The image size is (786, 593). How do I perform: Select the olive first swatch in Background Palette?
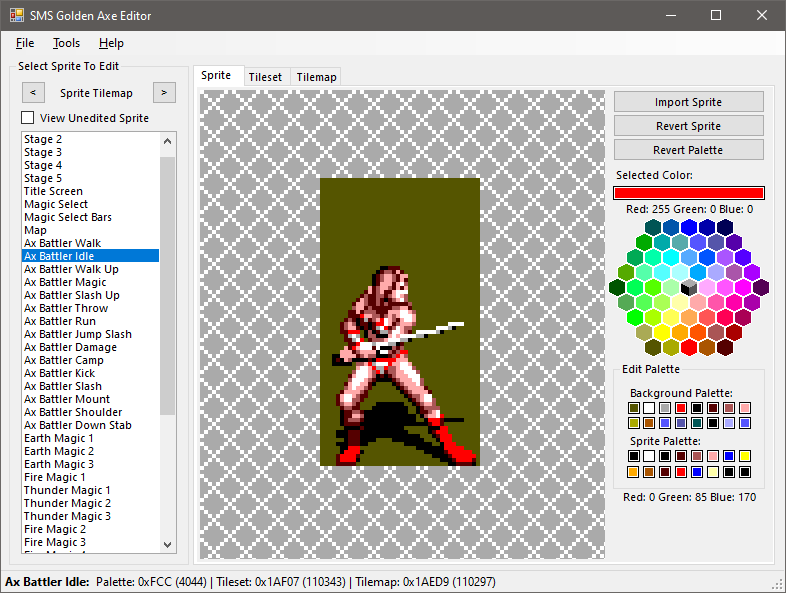click(x=634, y=408)
